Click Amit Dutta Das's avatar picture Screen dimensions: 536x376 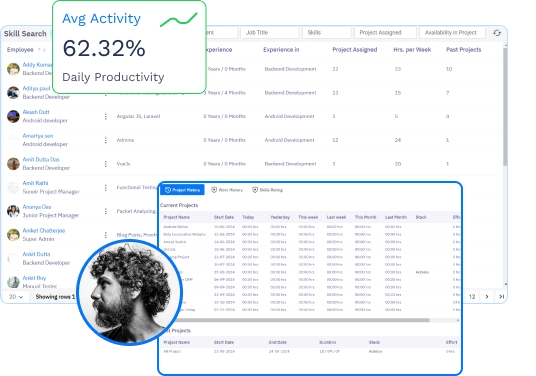coord(13,164)
